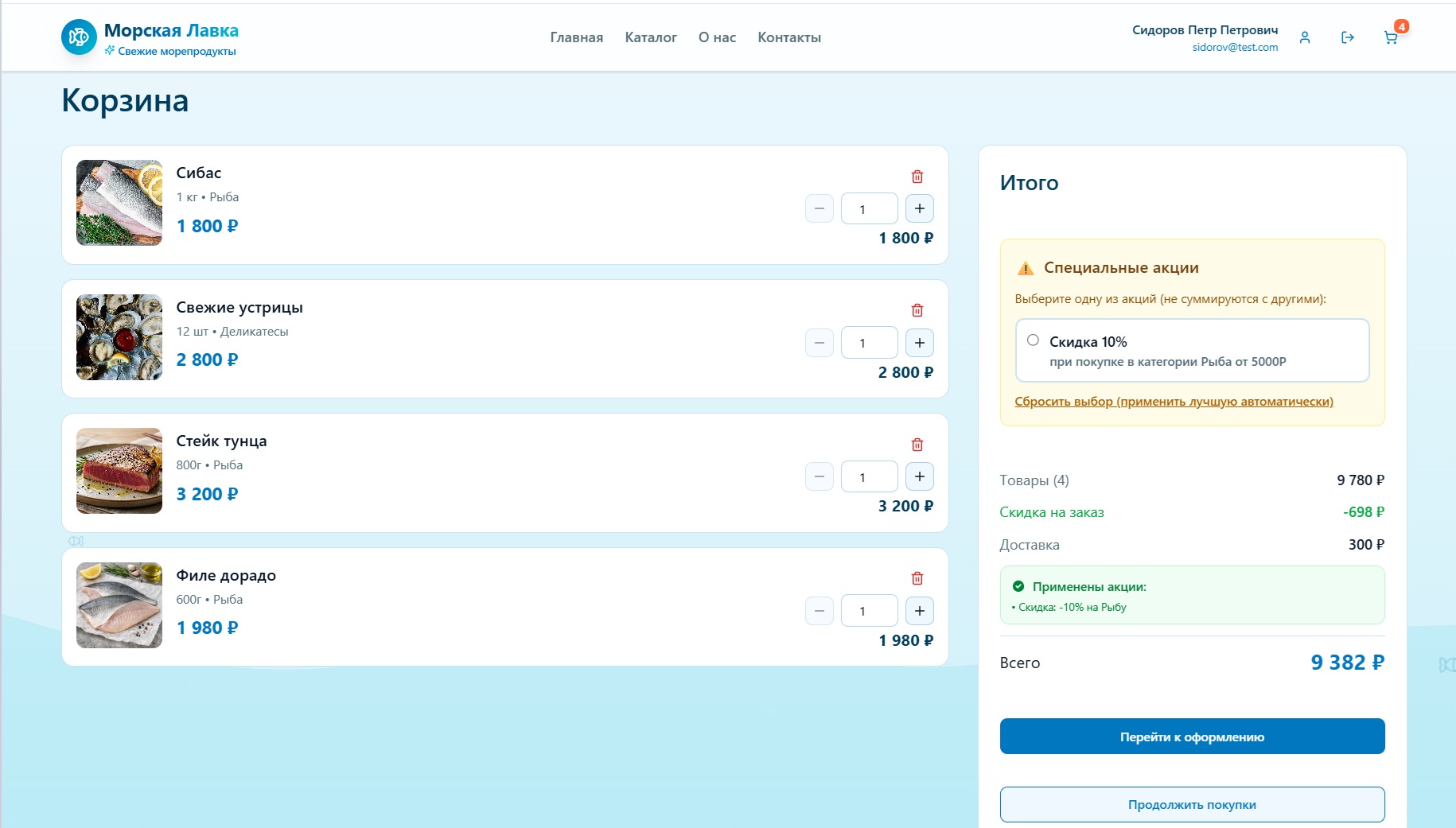1456x828 pixels.
Task: Click the discount value -698 ₽
Action: (1364, 512)
